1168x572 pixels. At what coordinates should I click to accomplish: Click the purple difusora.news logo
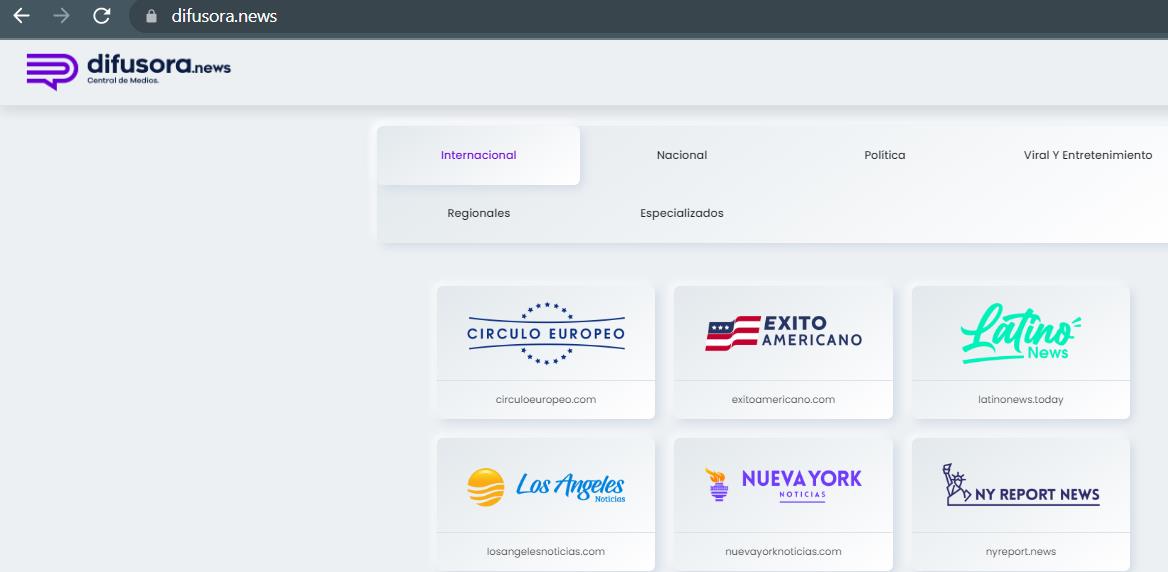point(129,72)
